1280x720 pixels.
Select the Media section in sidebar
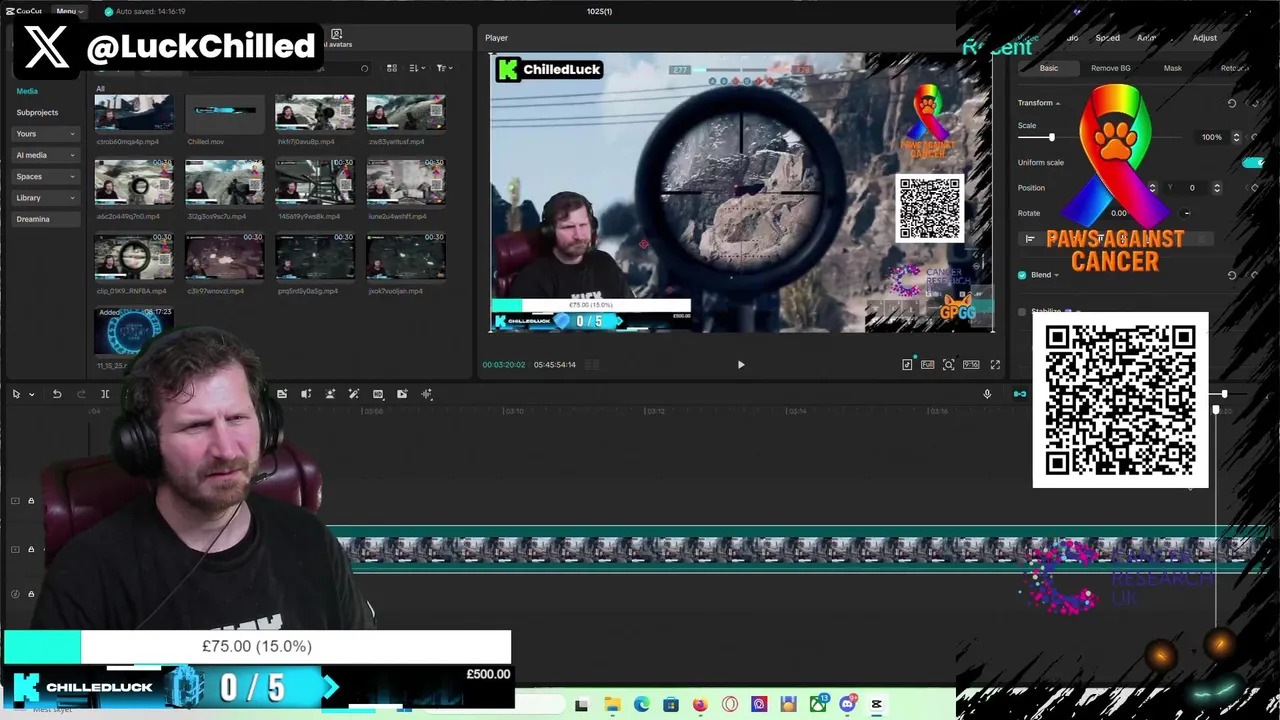tap(27, 91)
